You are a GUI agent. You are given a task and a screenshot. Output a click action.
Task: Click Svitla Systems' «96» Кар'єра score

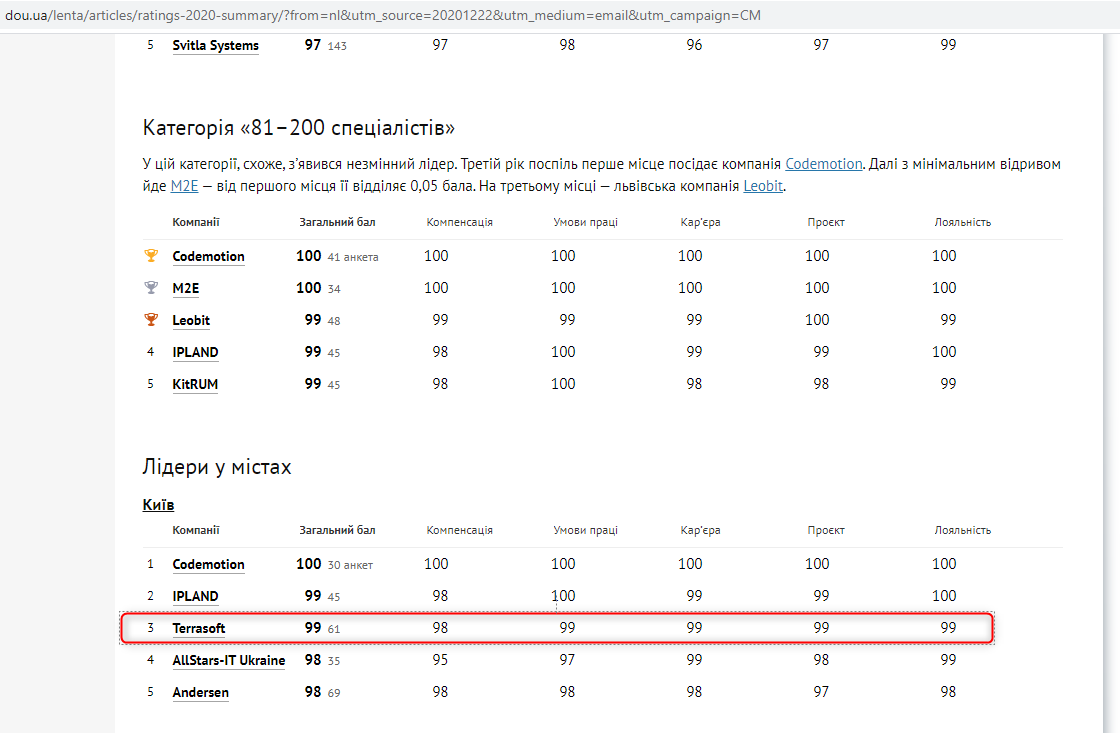(x=694, y=44)
